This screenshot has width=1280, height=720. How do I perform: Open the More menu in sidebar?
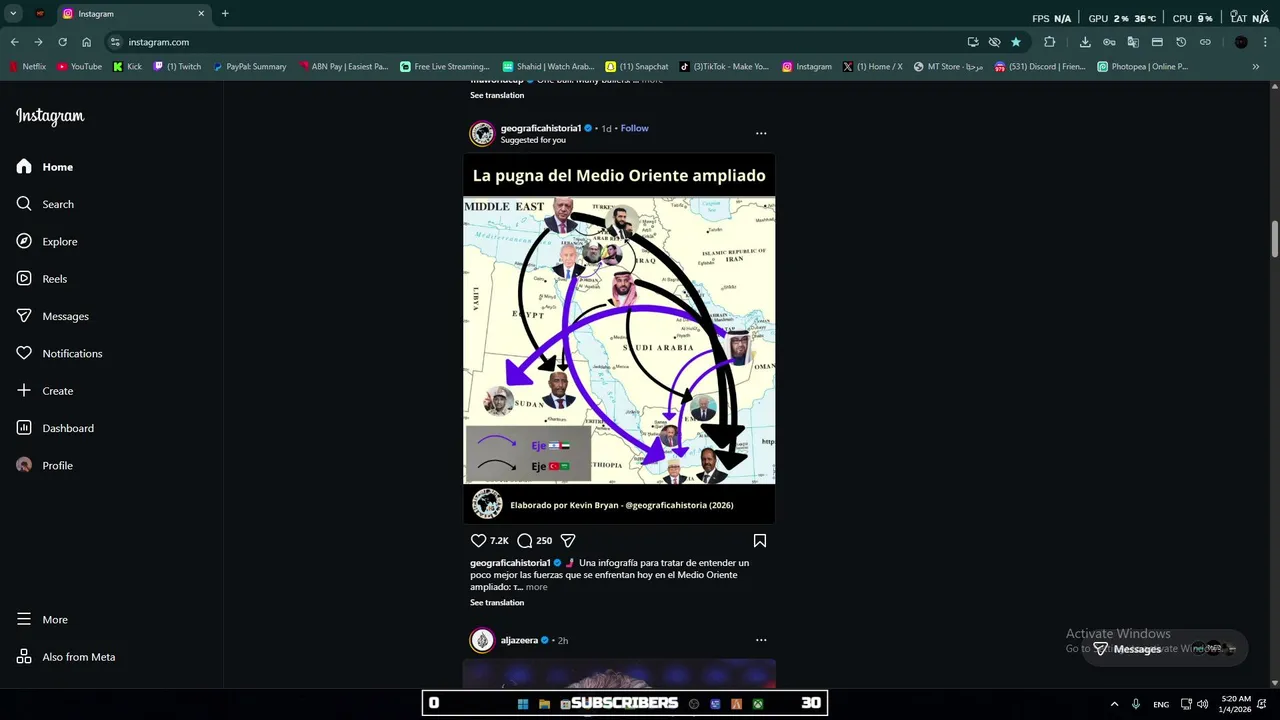(x=42, y=620)
